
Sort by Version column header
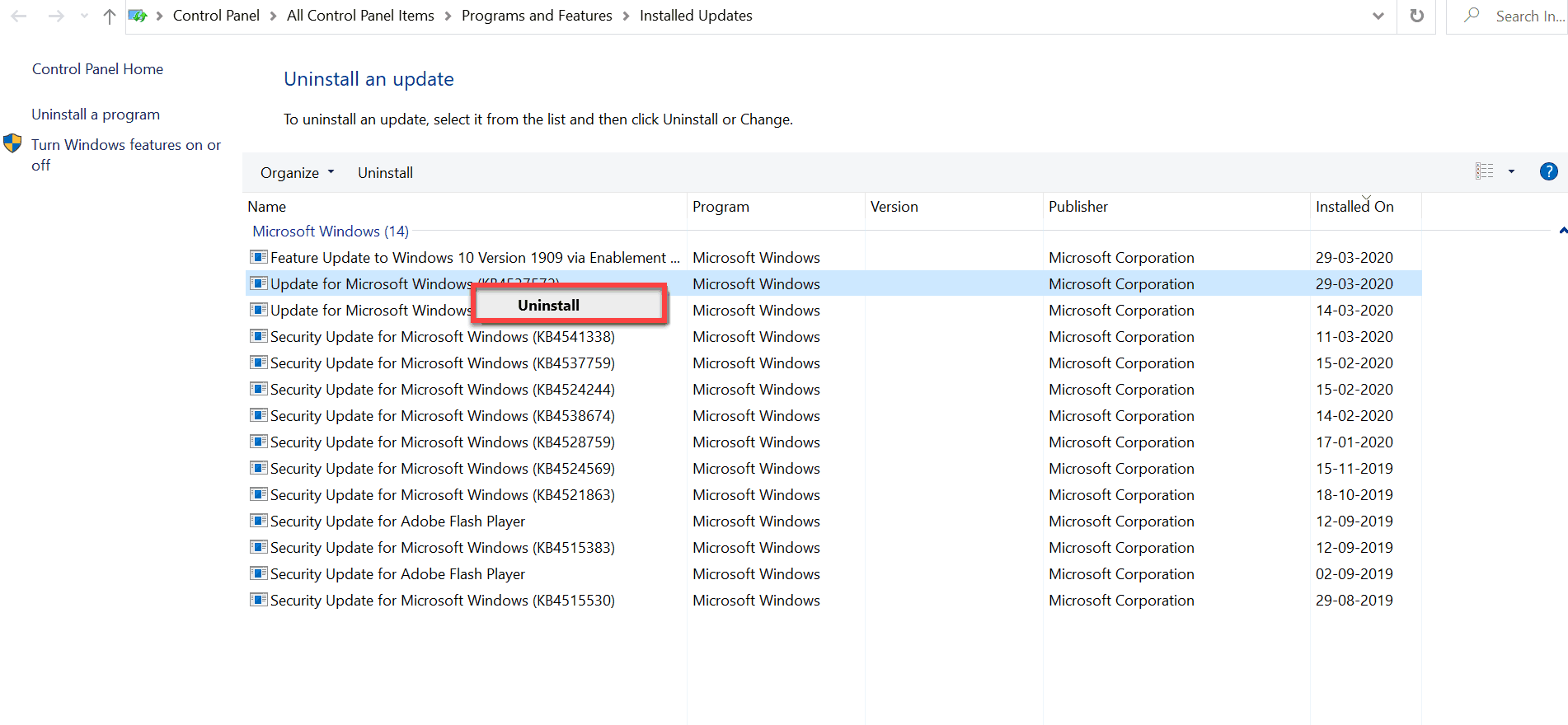click(x=954, y=207)
